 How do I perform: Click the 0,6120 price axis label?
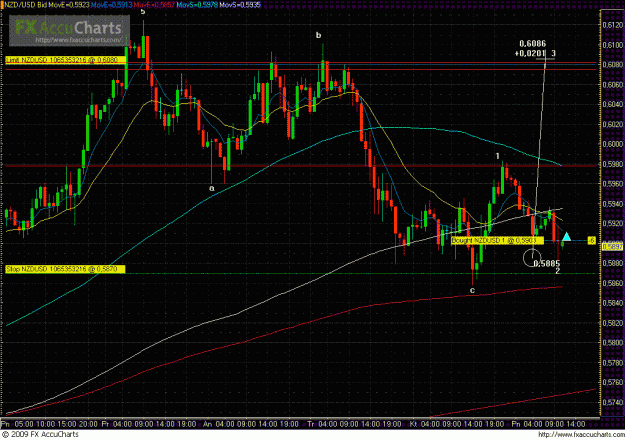pyautogui.click(x=612, y=25)
